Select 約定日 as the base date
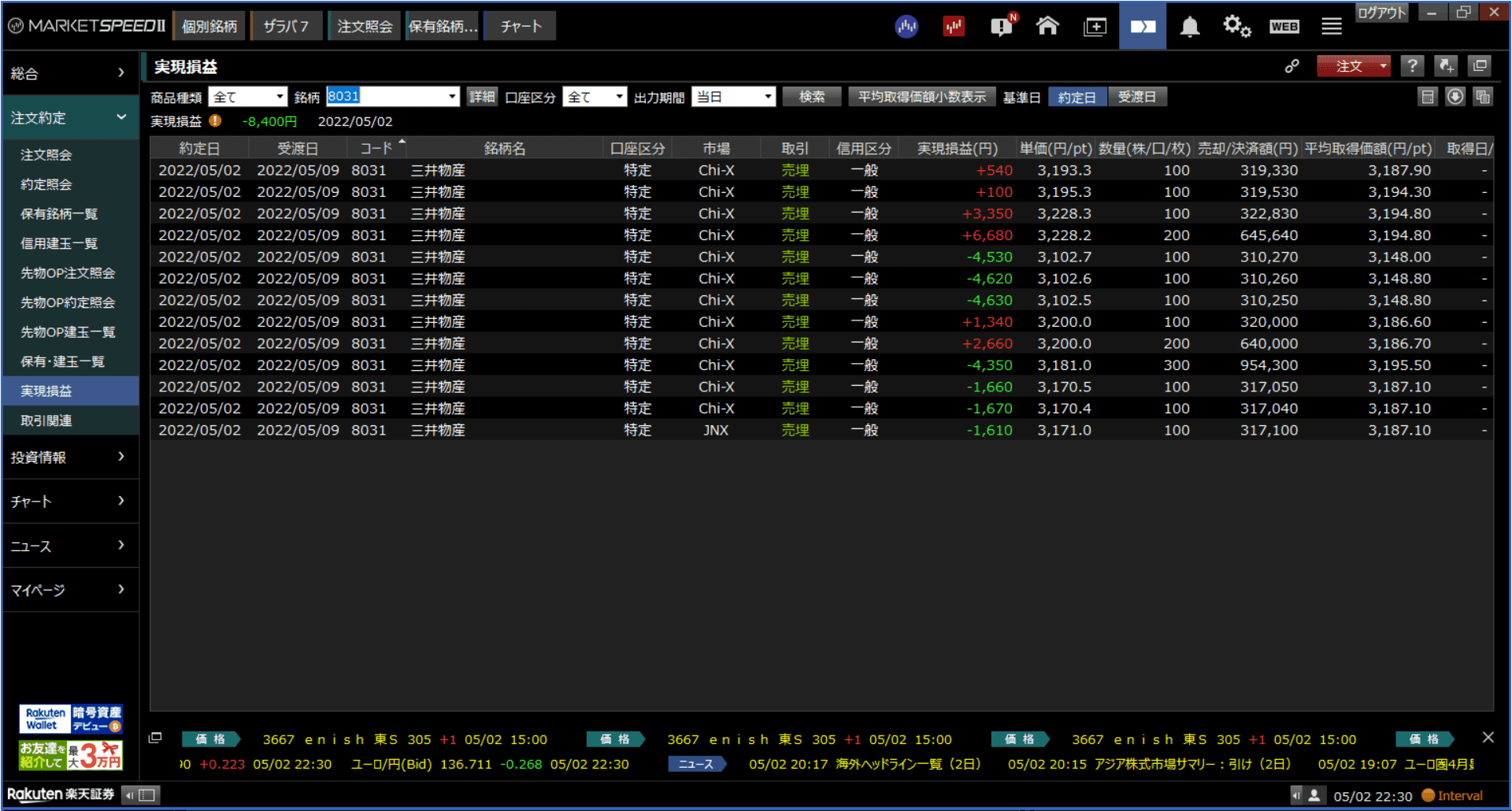 click(1077, 97)
